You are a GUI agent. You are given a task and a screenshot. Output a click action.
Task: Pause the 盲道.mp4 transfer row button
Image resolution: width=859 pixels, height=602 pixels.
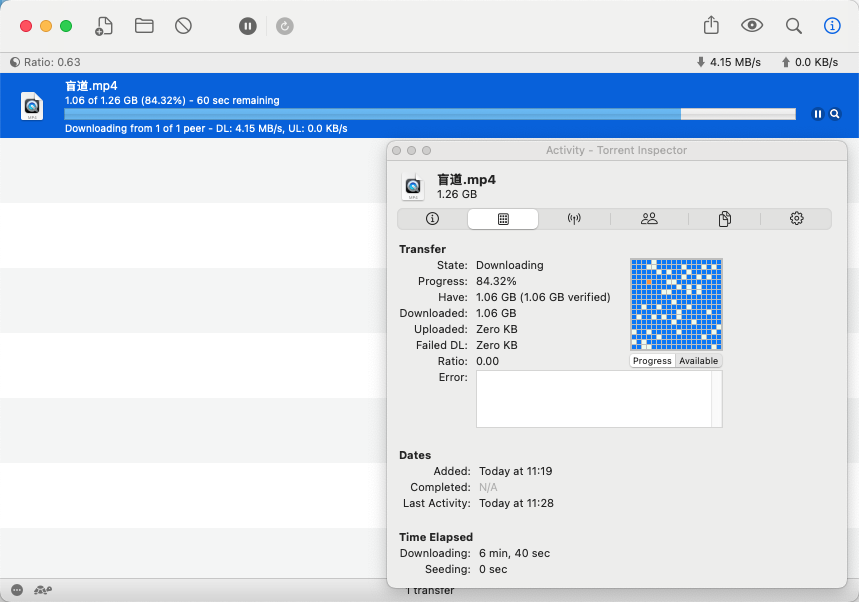click(x=818, y=114)
